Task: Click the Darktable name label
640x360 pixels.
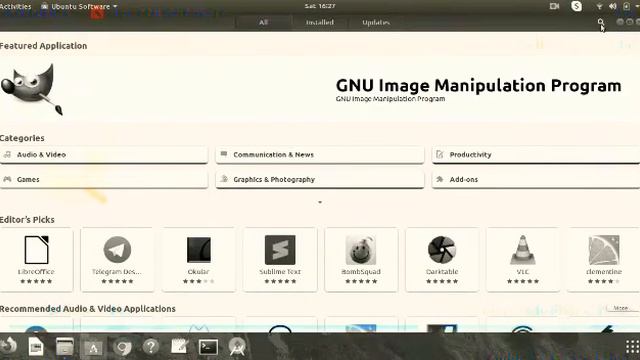Action: [442, 271]
